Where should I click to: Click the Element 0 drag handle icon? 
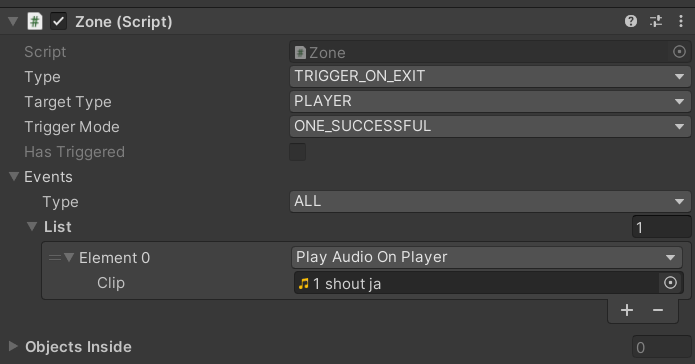click(x=55, y=257)
